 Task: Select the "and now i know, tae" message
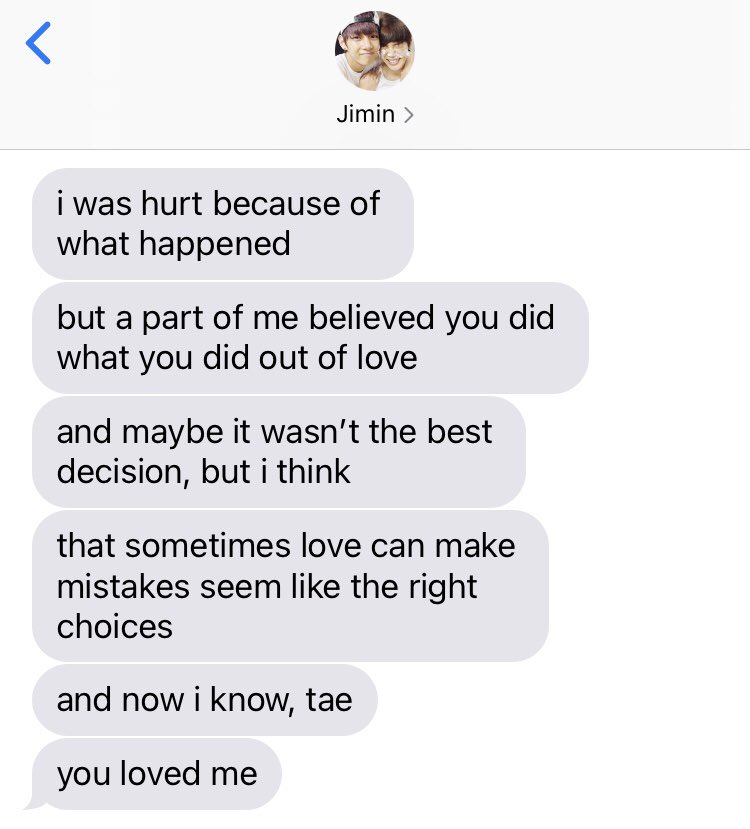click(205, 700)
